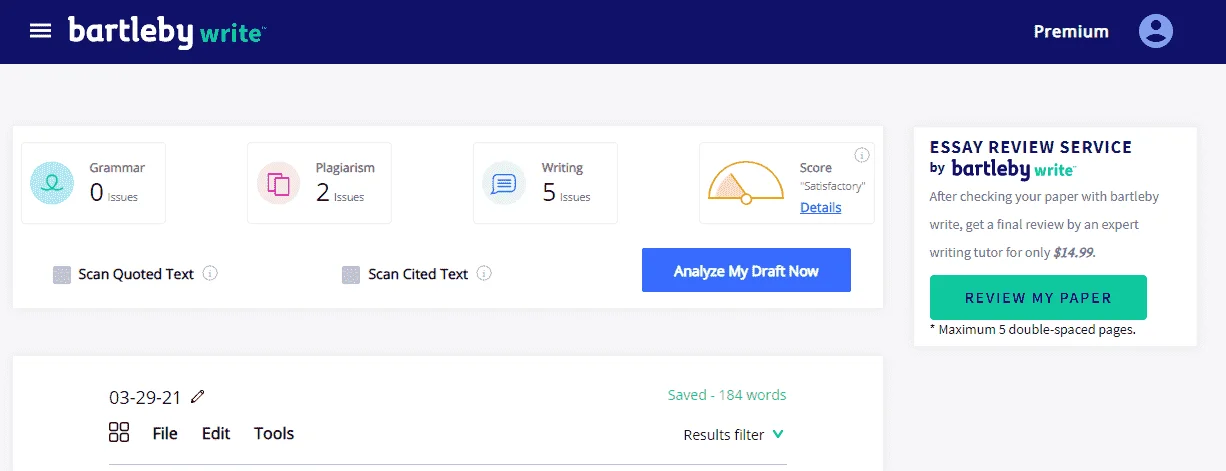The image size is (1226, 471).
Task: Click the Premium link in header
Action: point(1071,31)
